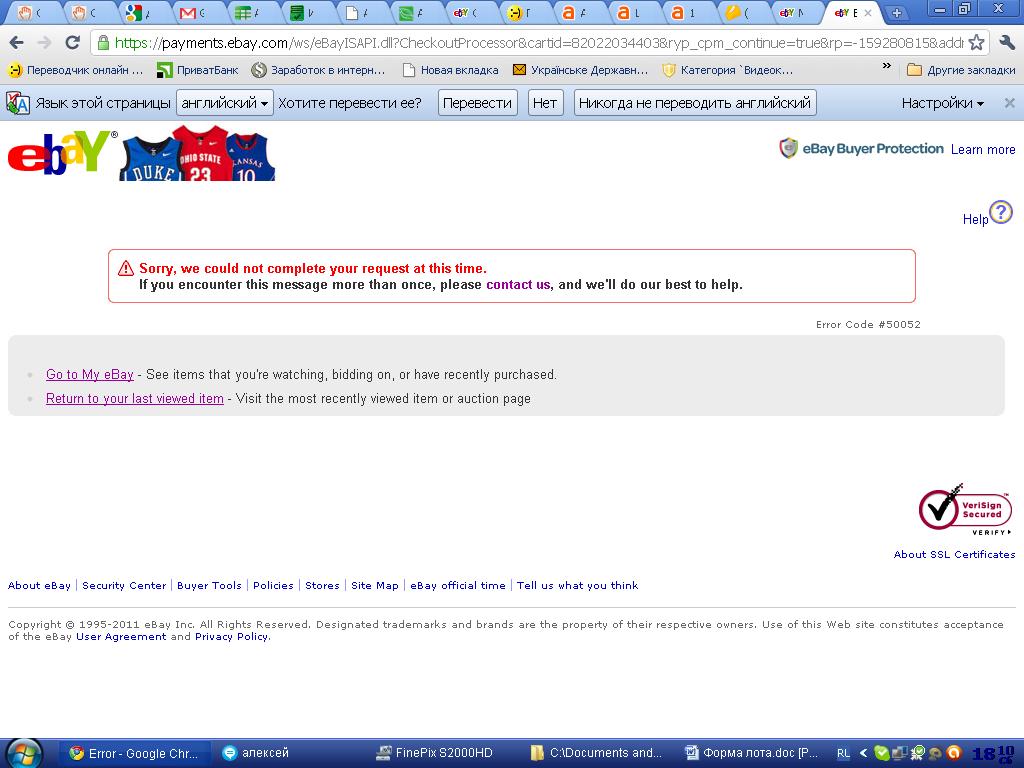Click inside the browser address bar

pos(539,43)
